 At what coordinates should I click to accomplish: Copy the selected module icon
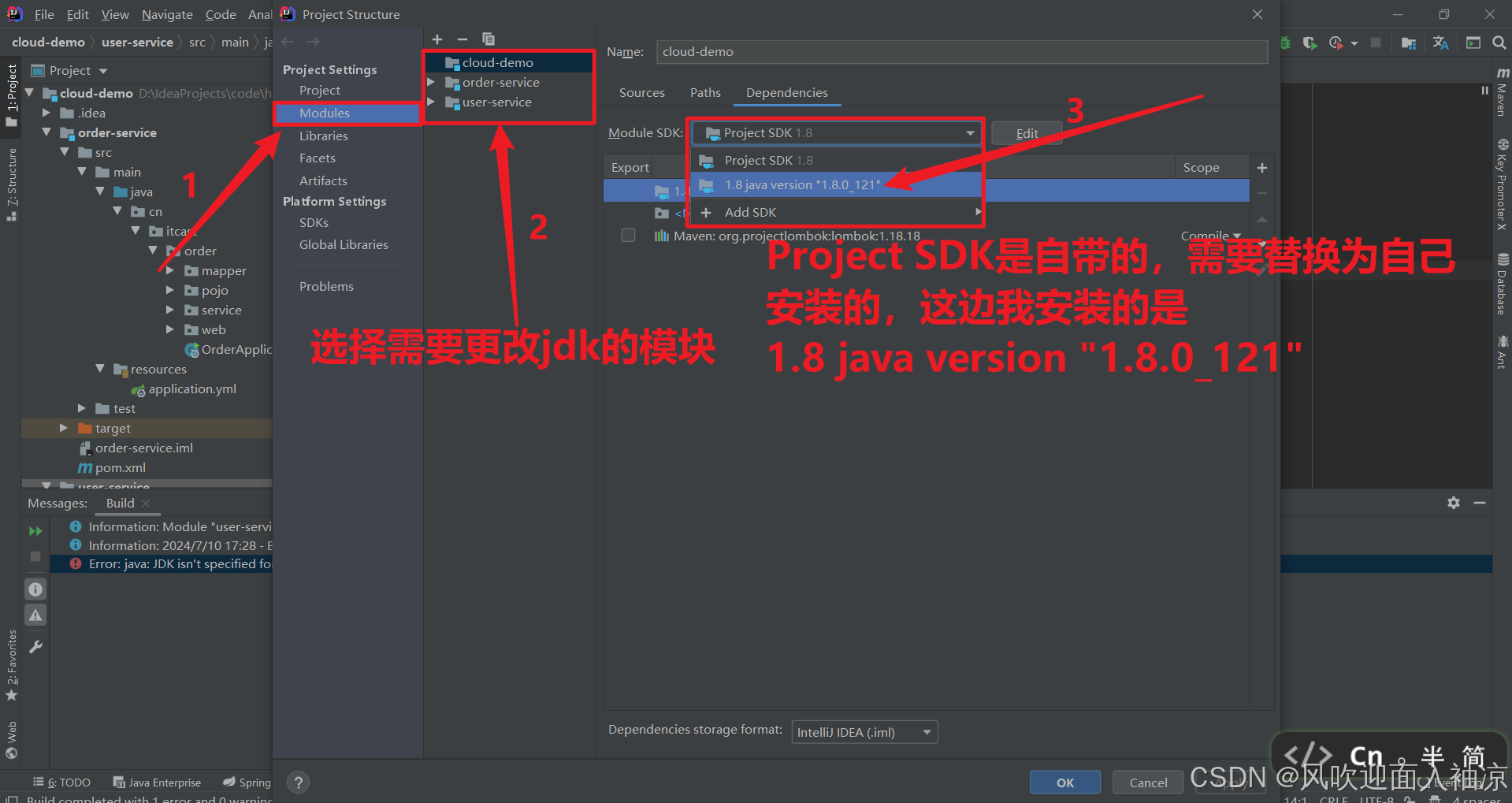(489, 39)
